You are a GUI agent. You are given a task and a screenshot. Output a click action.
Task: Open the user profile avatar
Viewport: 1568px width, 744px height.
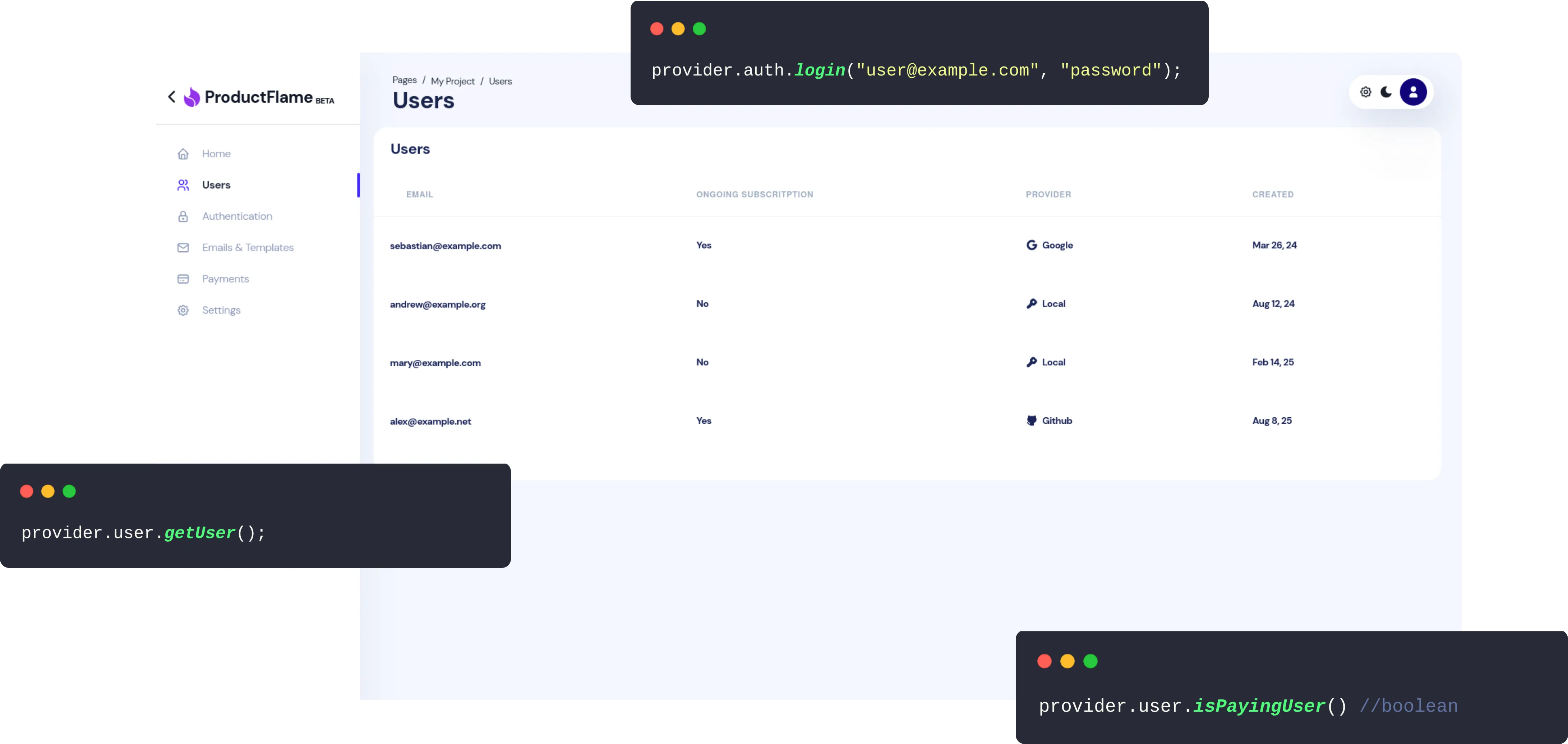point(1413,92)
